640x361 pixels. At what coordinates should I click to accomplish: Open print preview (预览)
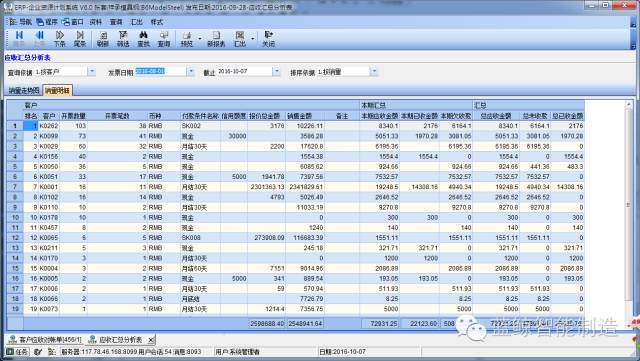pyautogui.click(x=187, y=39)
